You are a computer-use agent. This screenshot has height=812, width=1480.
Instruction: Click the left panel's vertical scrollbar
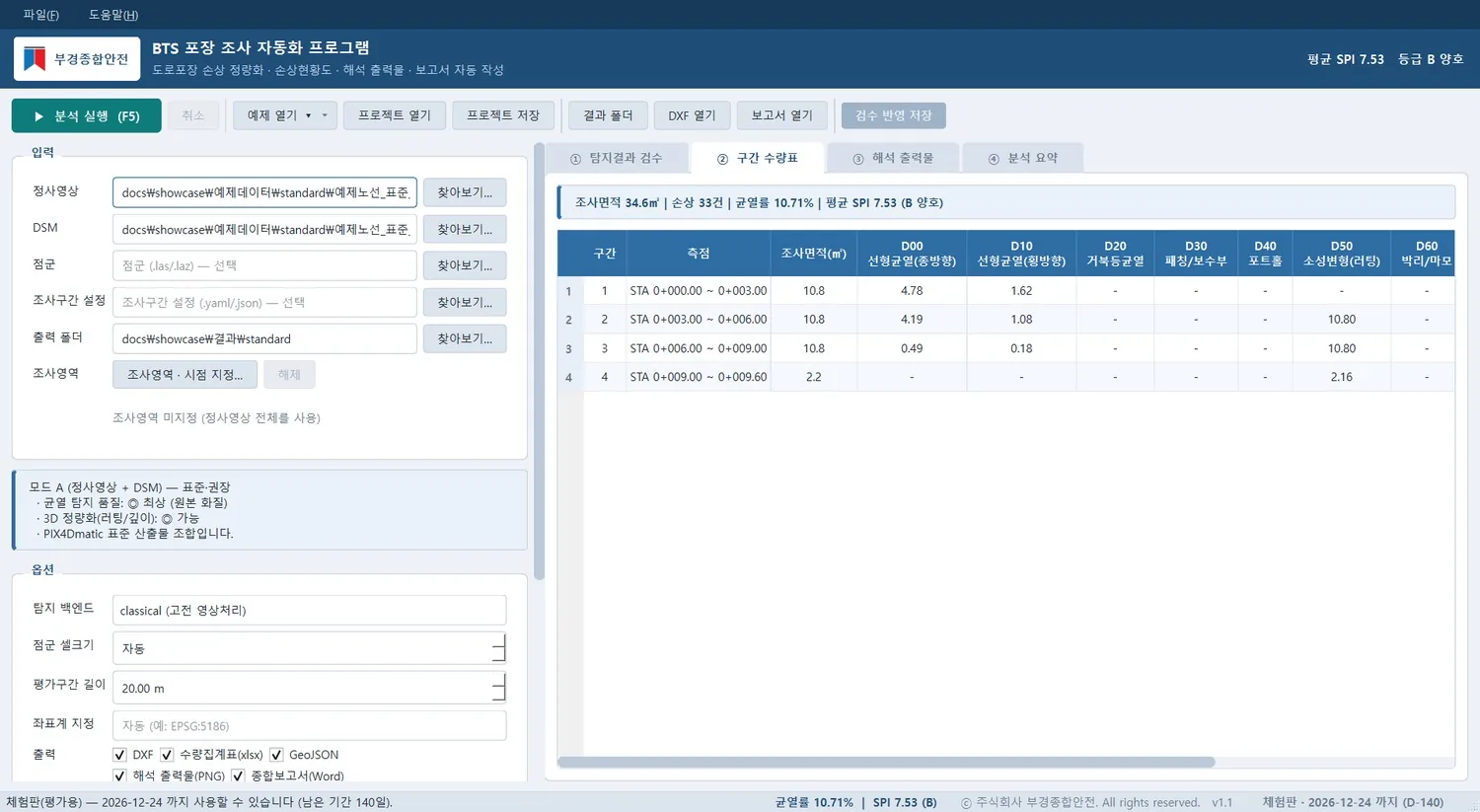(539, 362)
